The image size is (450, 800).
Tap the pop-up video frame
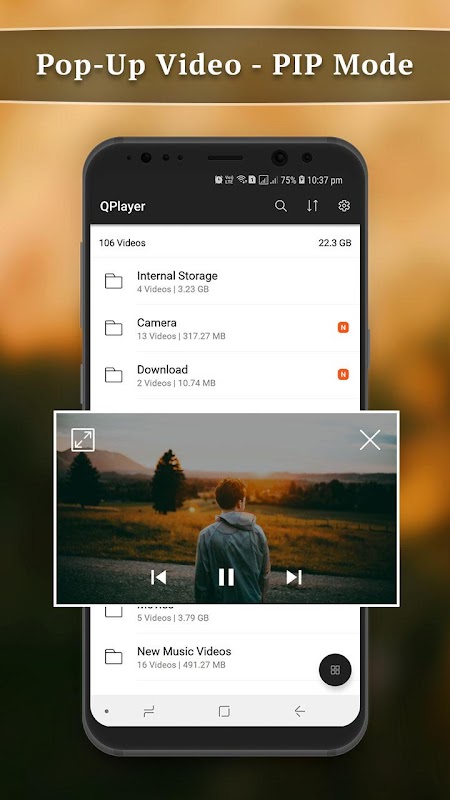click(226, 508)
